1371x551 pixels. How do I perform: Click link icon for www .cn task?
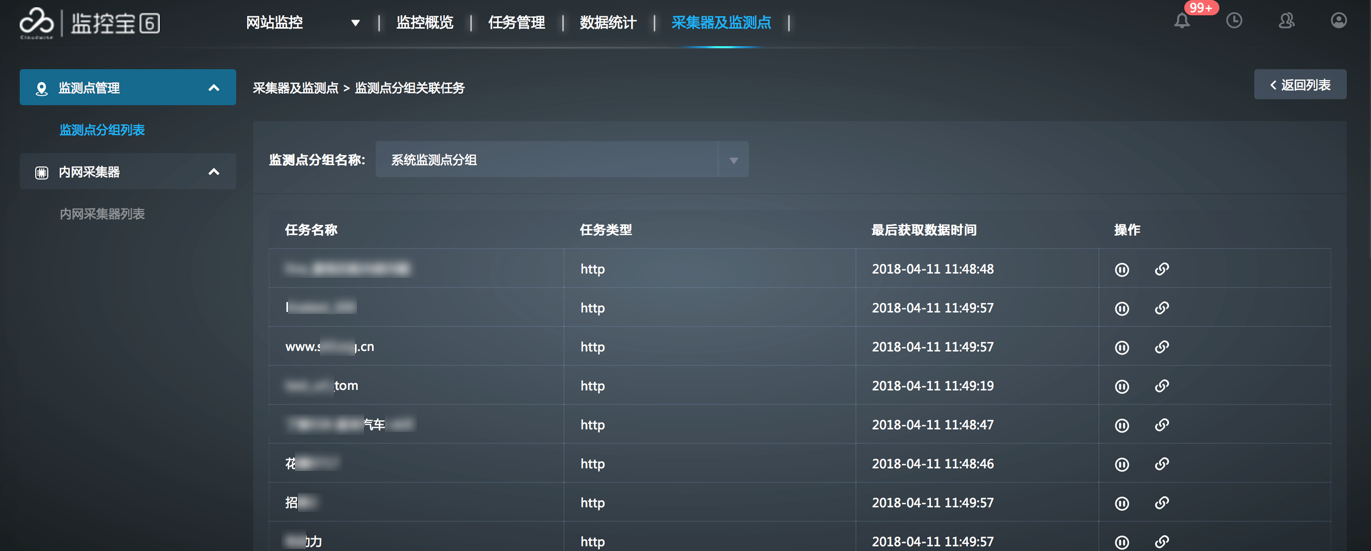[x=1162, y=347]
